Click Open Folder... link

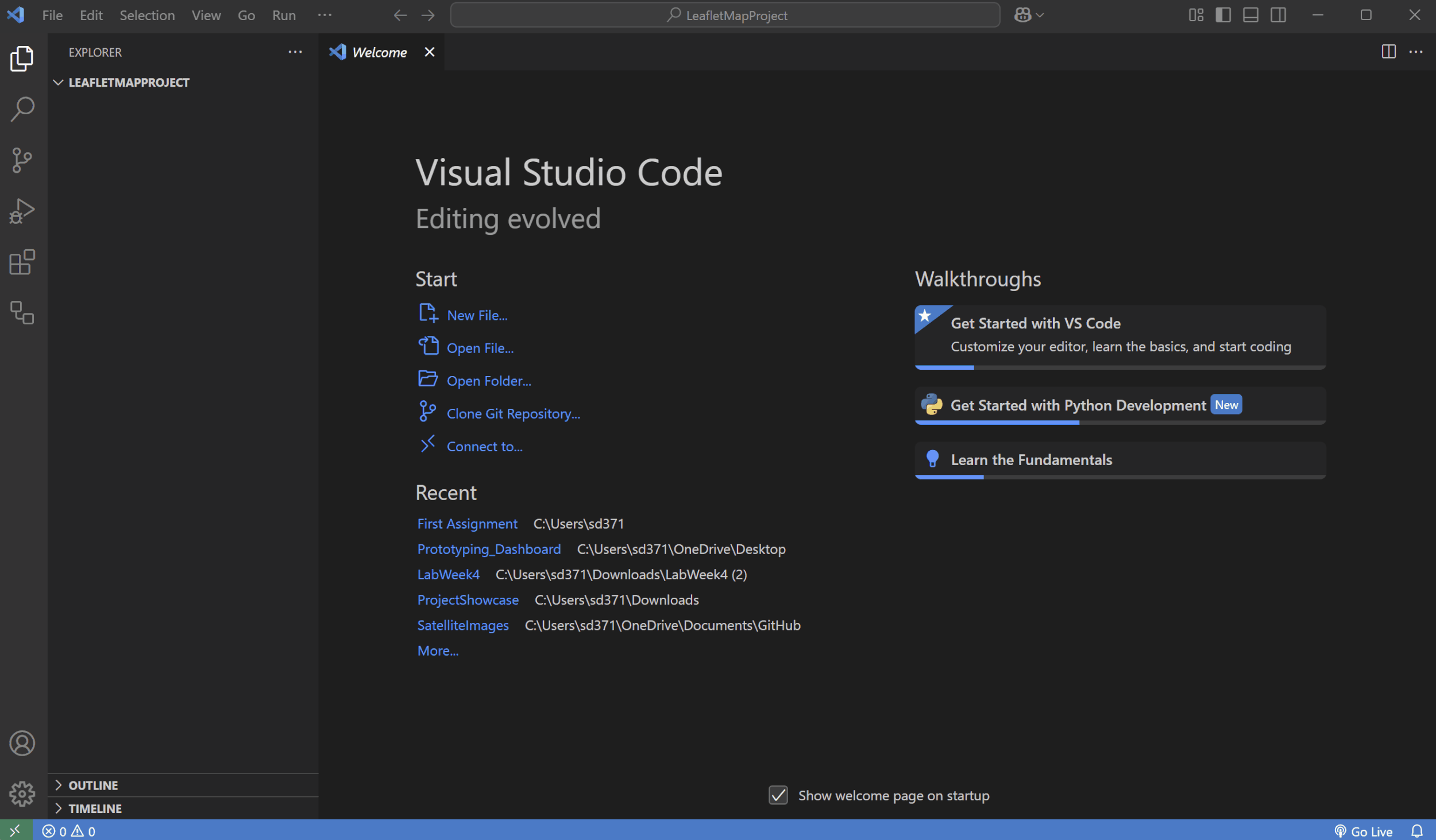(x=489, y=381)
